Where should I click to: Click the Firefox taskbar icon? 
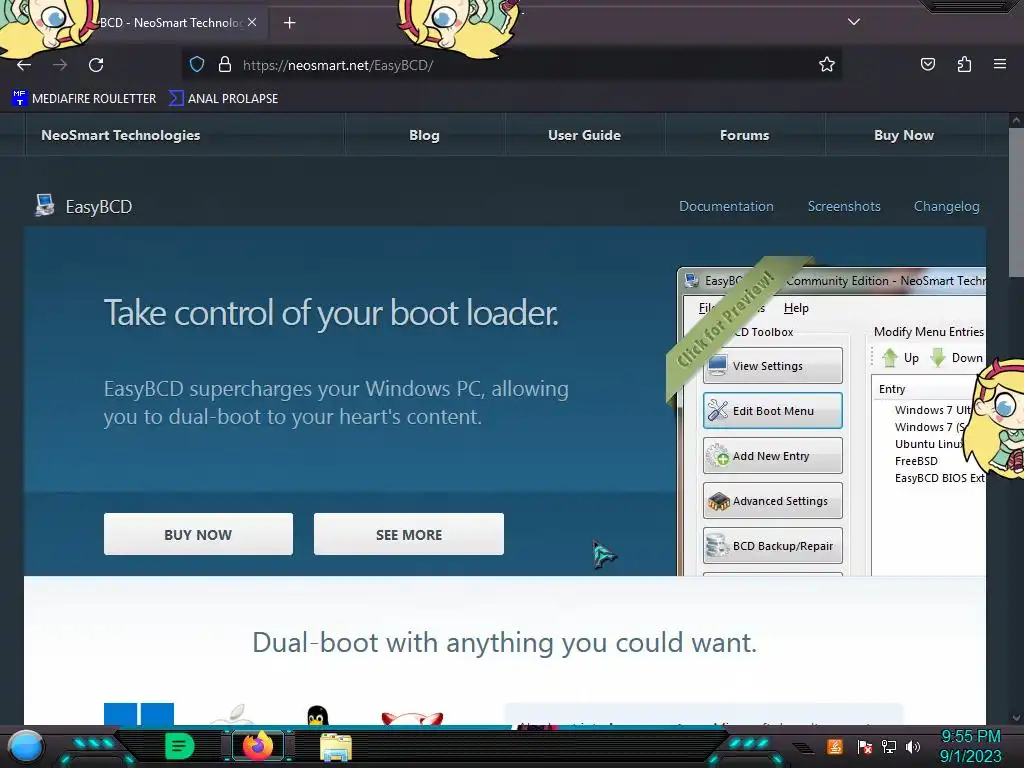[258, 746]
